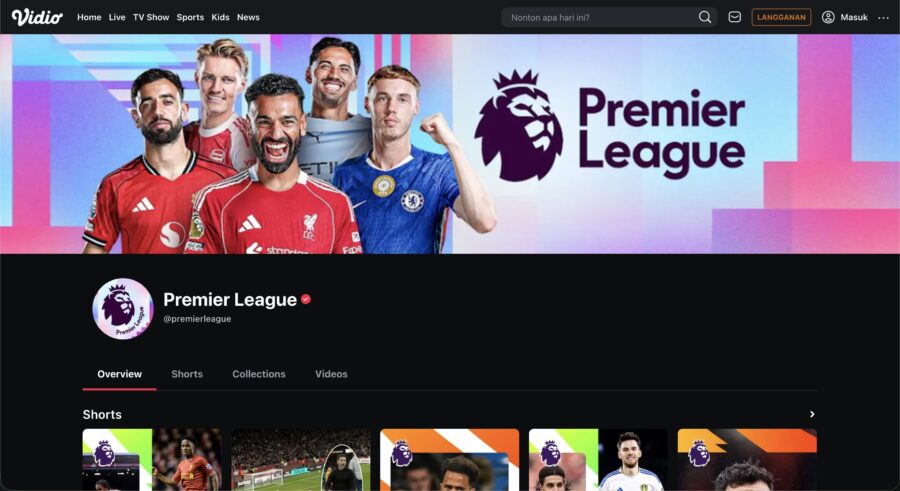Expand Shorts section with right chevron
Viewport: 900px width, 491px height.
pos(812,414)
